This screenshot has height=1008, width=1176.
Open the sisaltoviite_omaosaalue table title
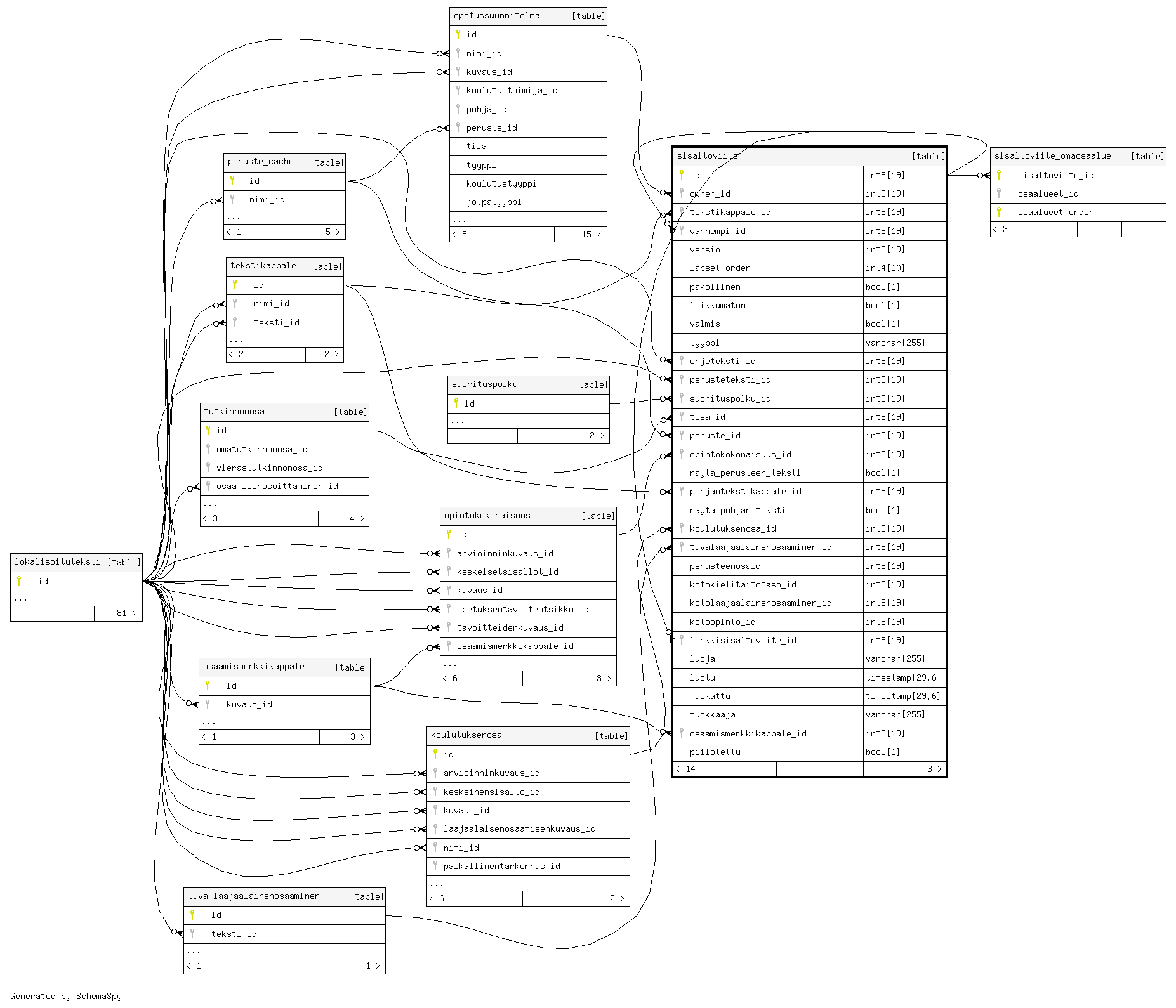tap(1052, 156)
